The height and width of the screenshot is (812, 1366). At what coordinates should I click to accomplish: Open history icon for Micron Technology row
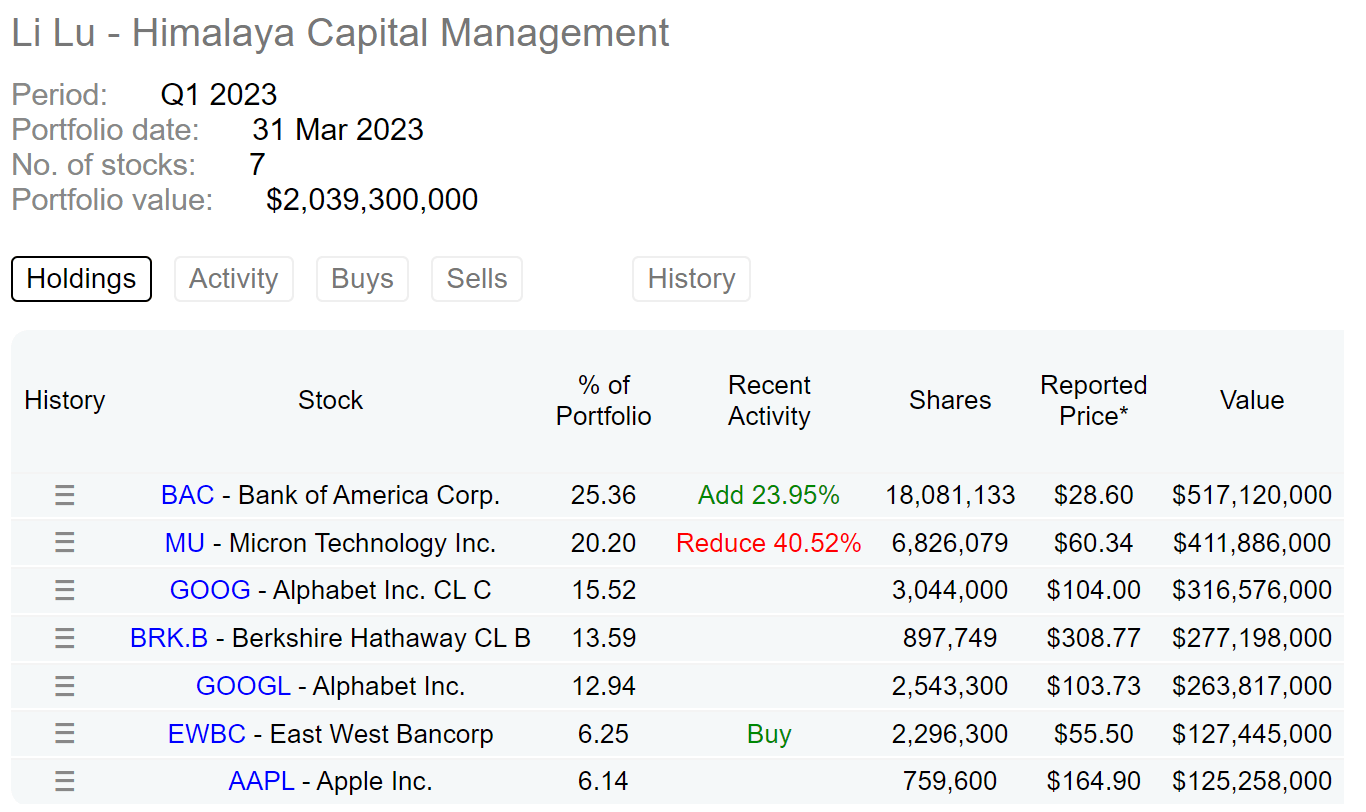[65, 543]
